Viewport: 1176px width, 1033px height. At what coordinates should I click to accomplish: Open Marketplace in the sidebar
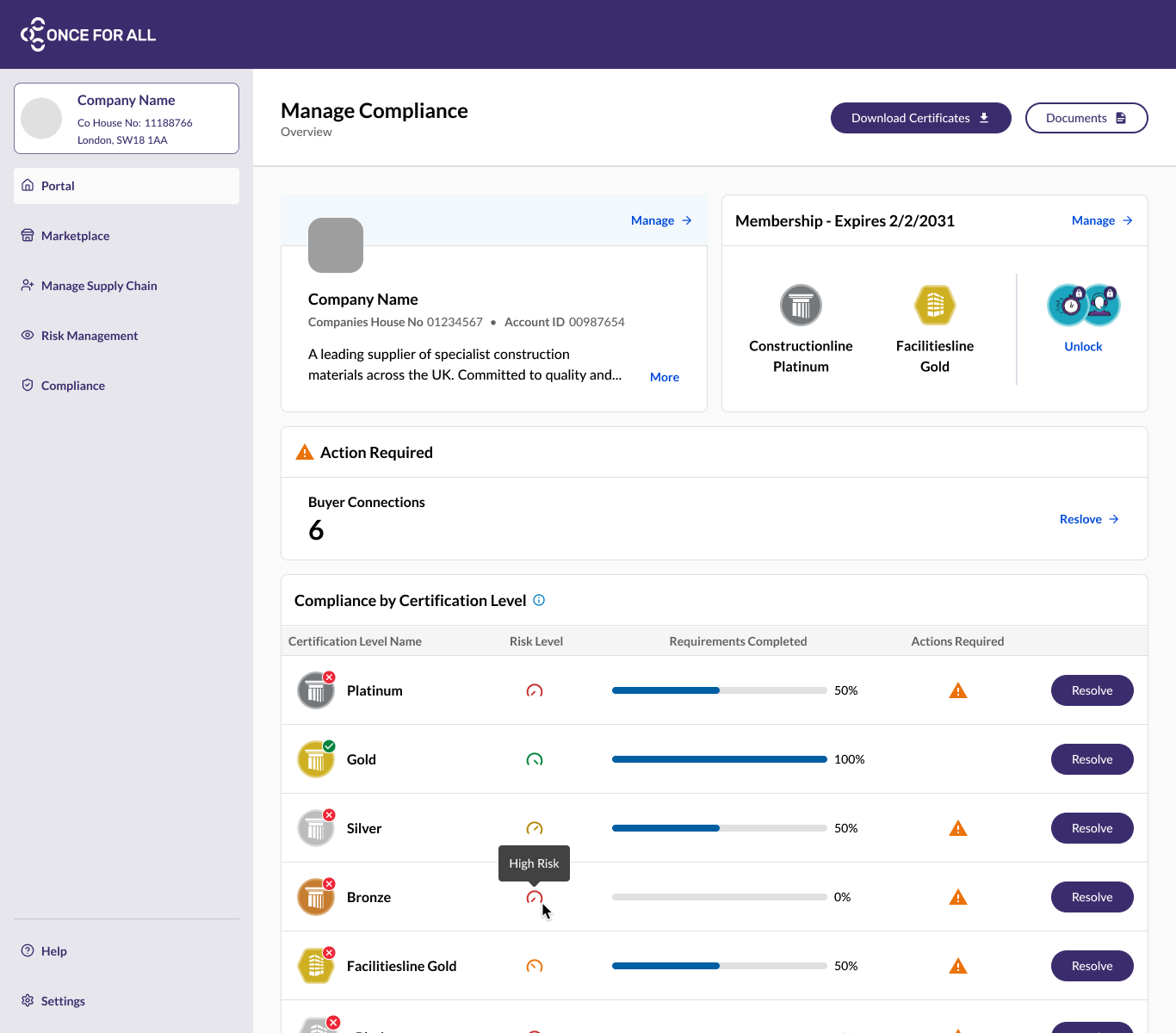click(127, 236)
